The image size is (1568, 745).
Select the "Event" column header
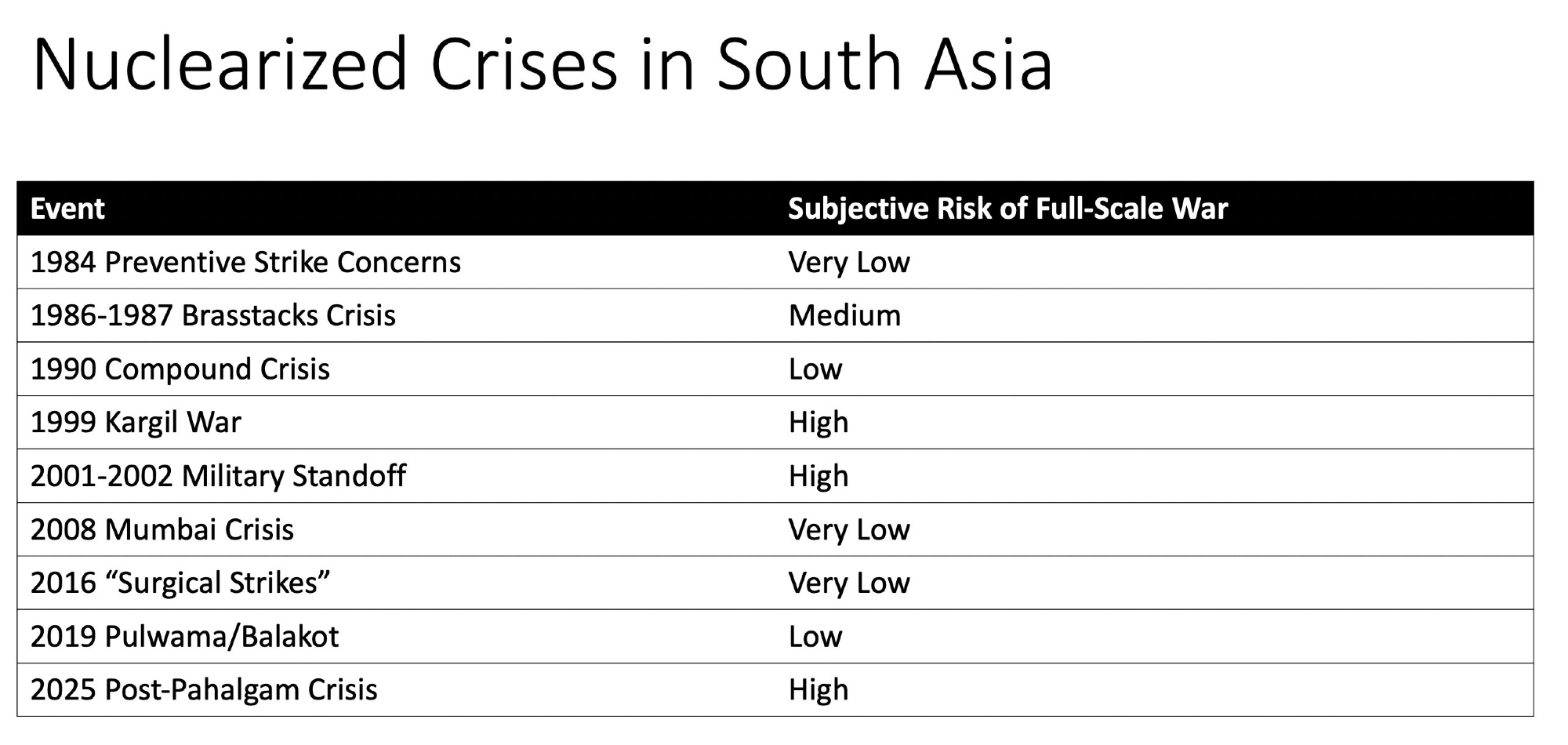(x=67, y=209)
